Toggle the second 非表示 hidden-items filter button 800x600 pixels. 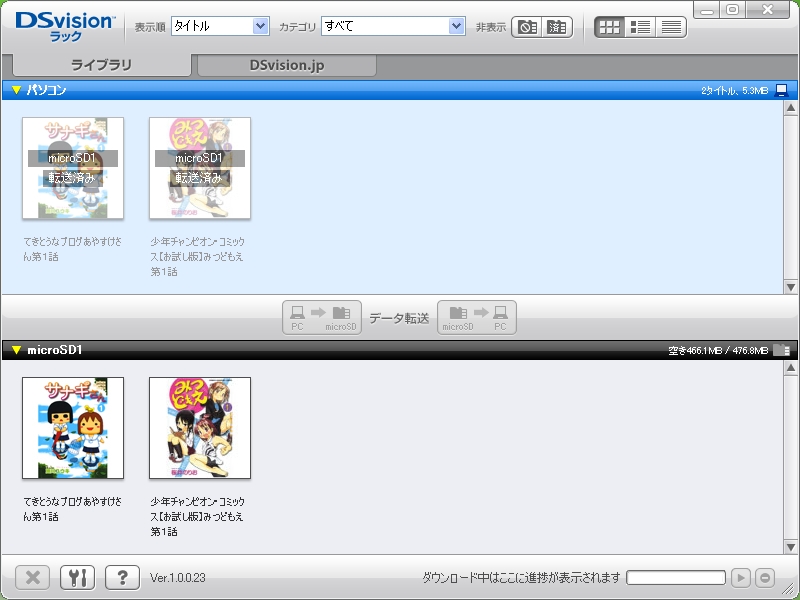(557, 27)
